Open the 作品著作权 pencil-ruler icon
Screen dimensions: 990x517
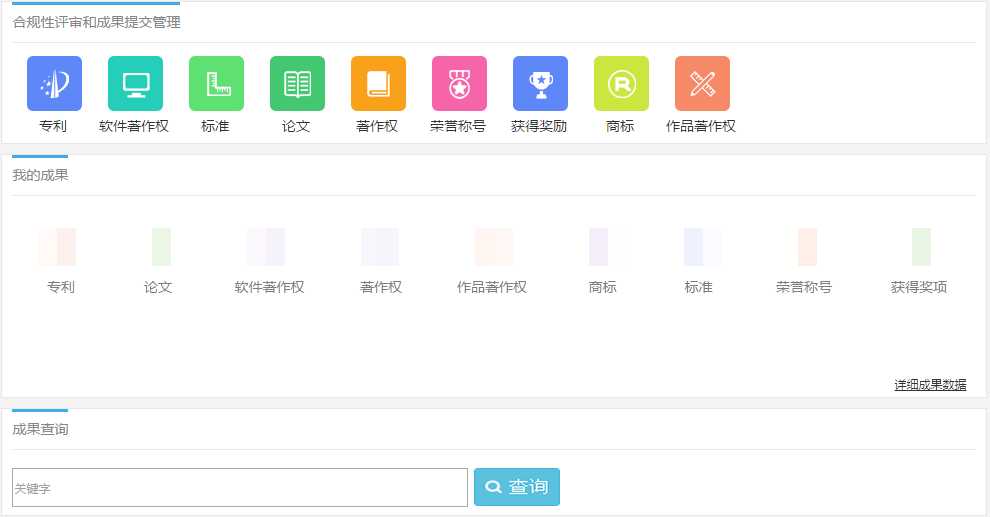[702, 83]
